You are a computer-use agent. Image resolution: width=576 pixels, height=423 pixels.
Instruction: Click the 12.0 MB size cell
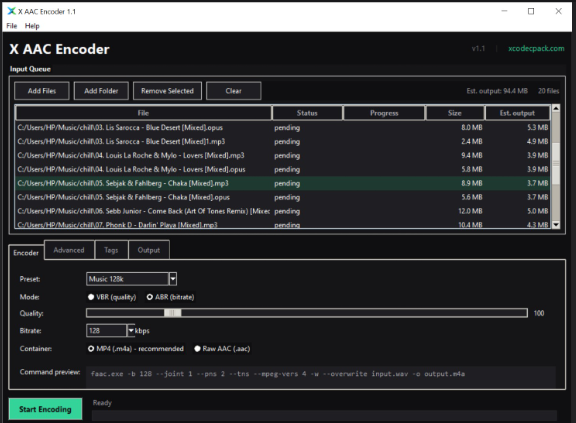coord(470,211)
